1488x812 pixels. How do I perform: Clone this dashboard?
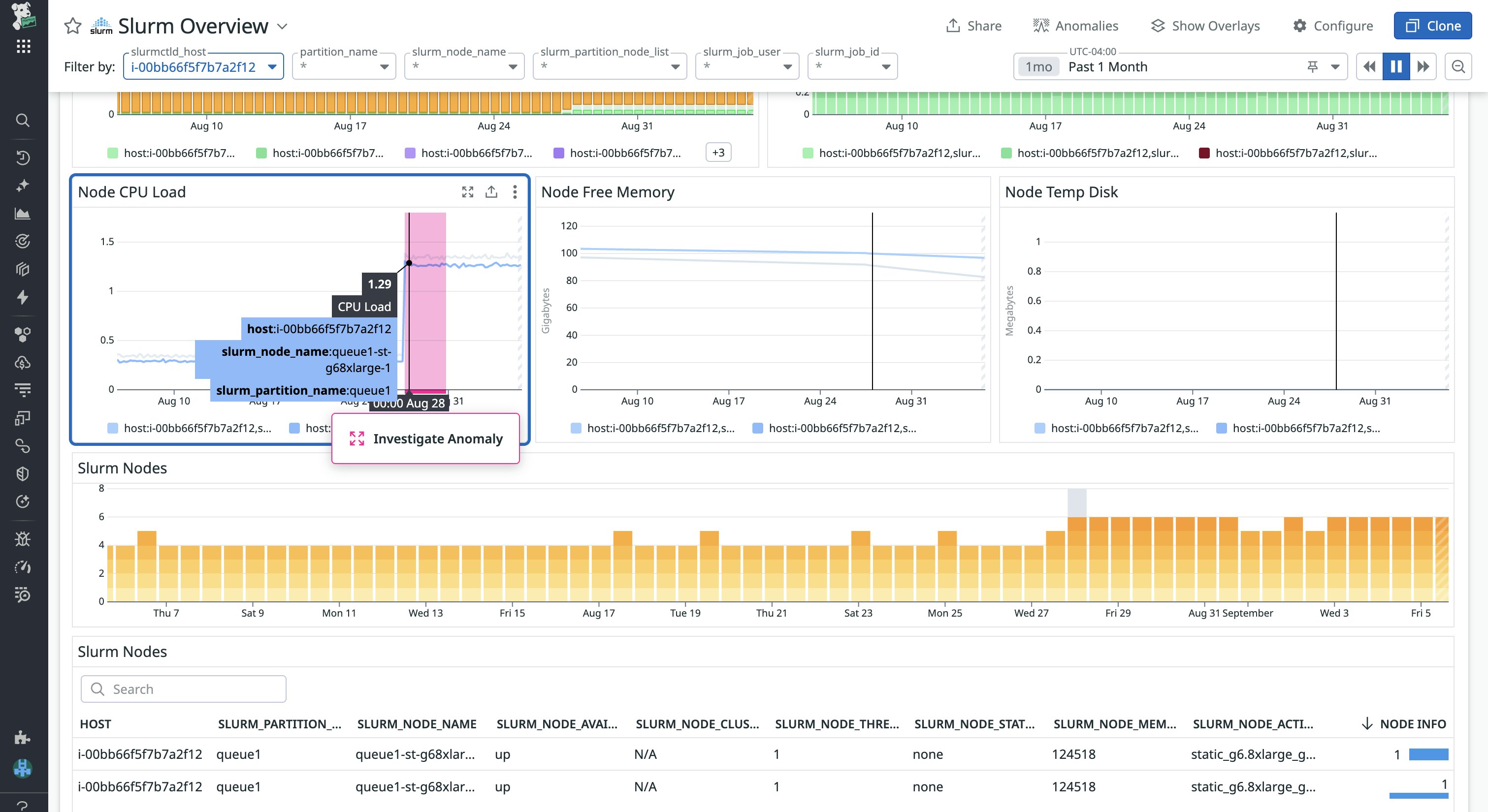tap(1432, 26)
